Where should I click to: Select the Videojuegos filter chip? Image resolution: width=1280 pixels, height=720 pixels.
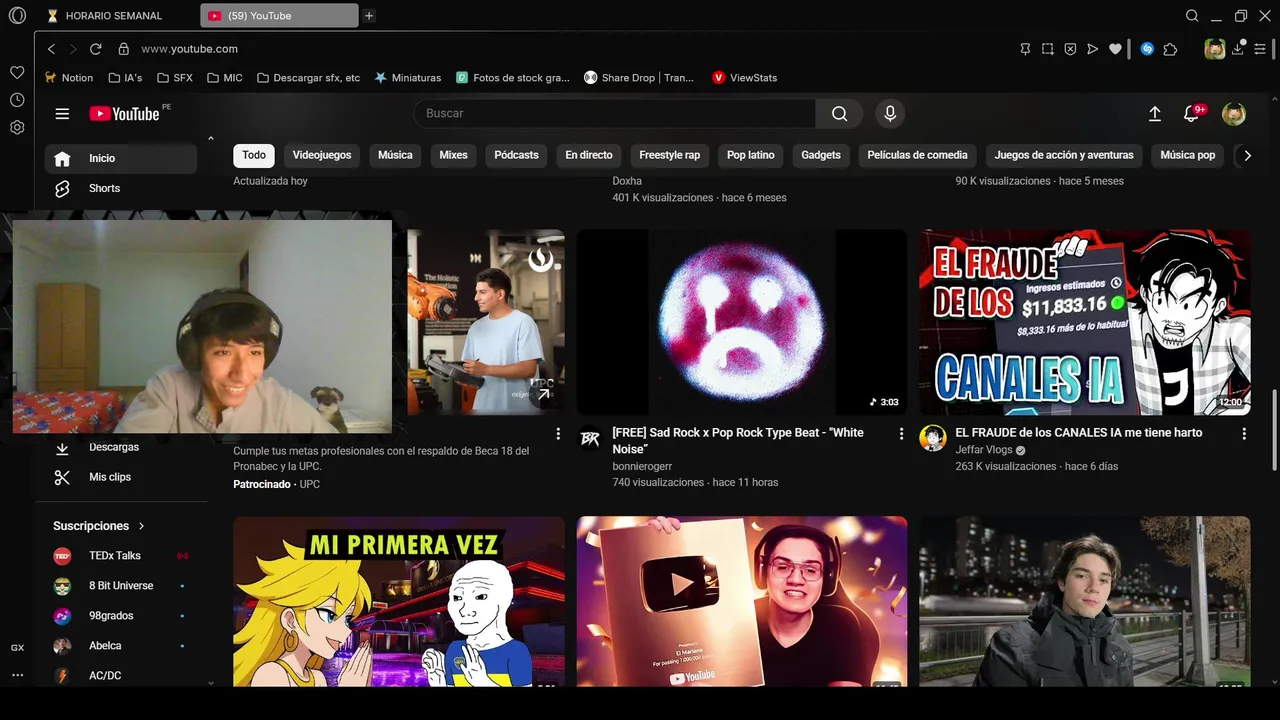[322, 155]
